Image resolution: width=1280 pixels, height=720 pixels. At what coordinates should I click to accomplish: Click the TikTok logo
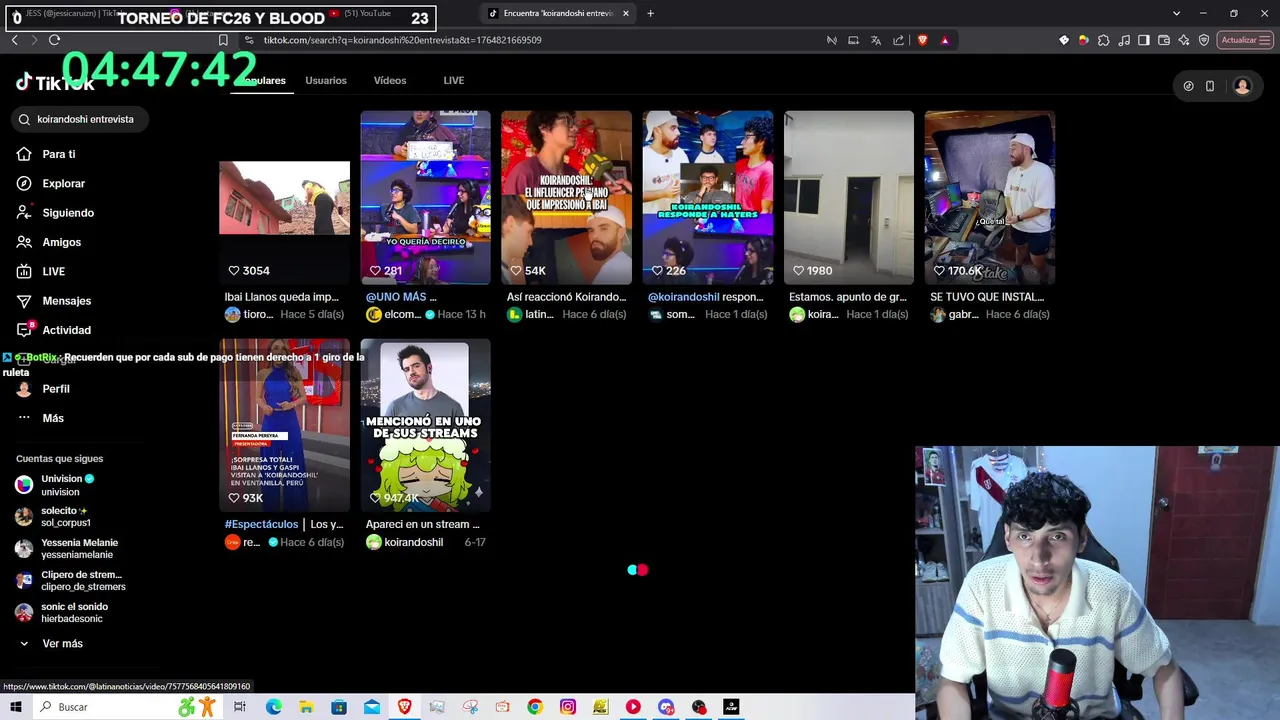click(55, 83)
